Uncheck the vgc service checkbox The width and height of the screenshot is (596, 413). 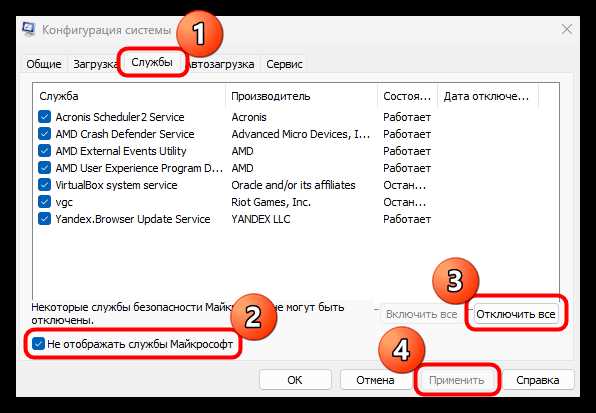tap(44, 202)
